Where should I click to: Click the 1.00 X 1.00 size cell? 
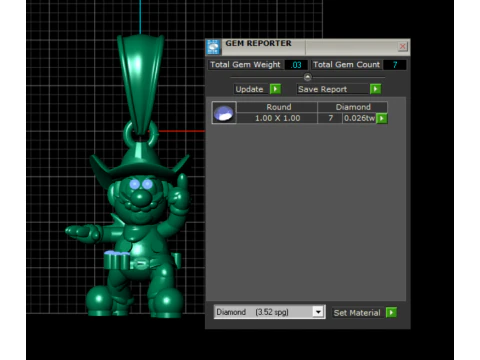[x=277, y=118]
